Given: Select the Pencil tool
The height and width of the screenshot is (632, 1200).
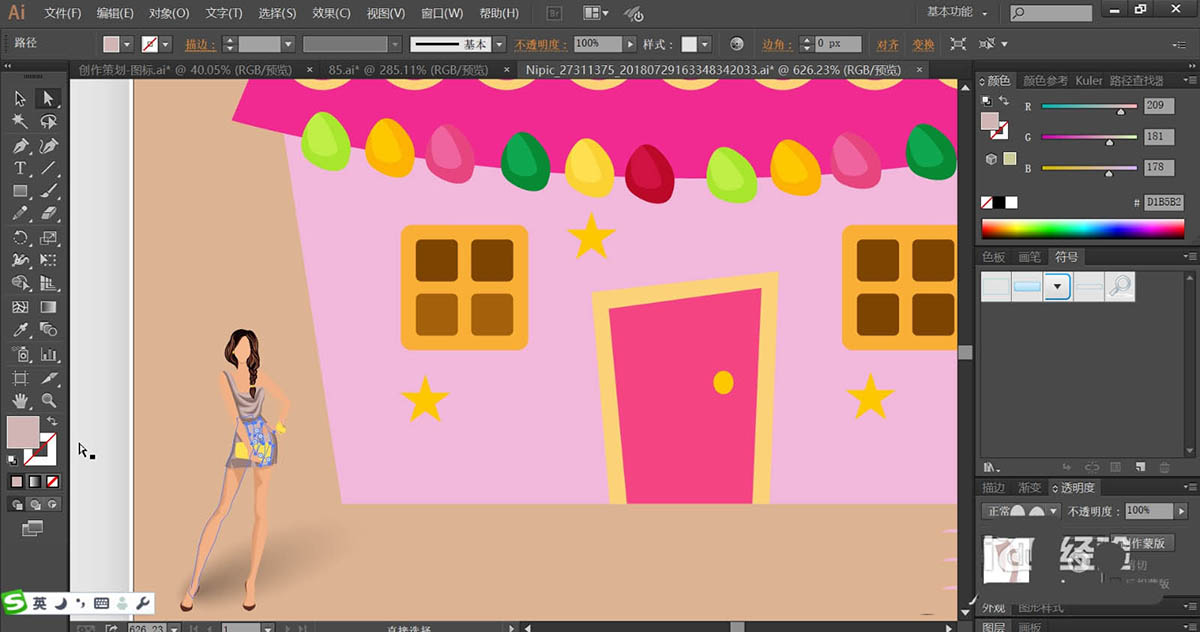Looking at the screenshot, I should click(20, 214).
